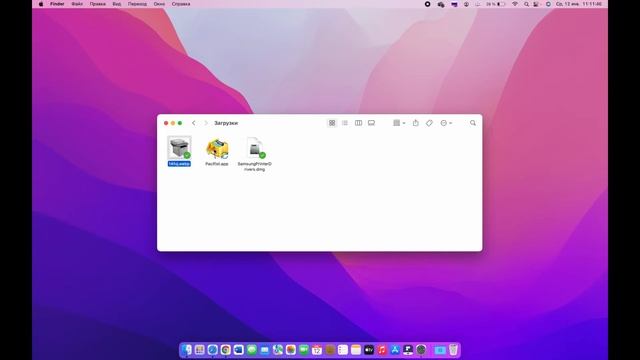Click the date and time in menu bar

pyautogui.click(x=579, y=4)
